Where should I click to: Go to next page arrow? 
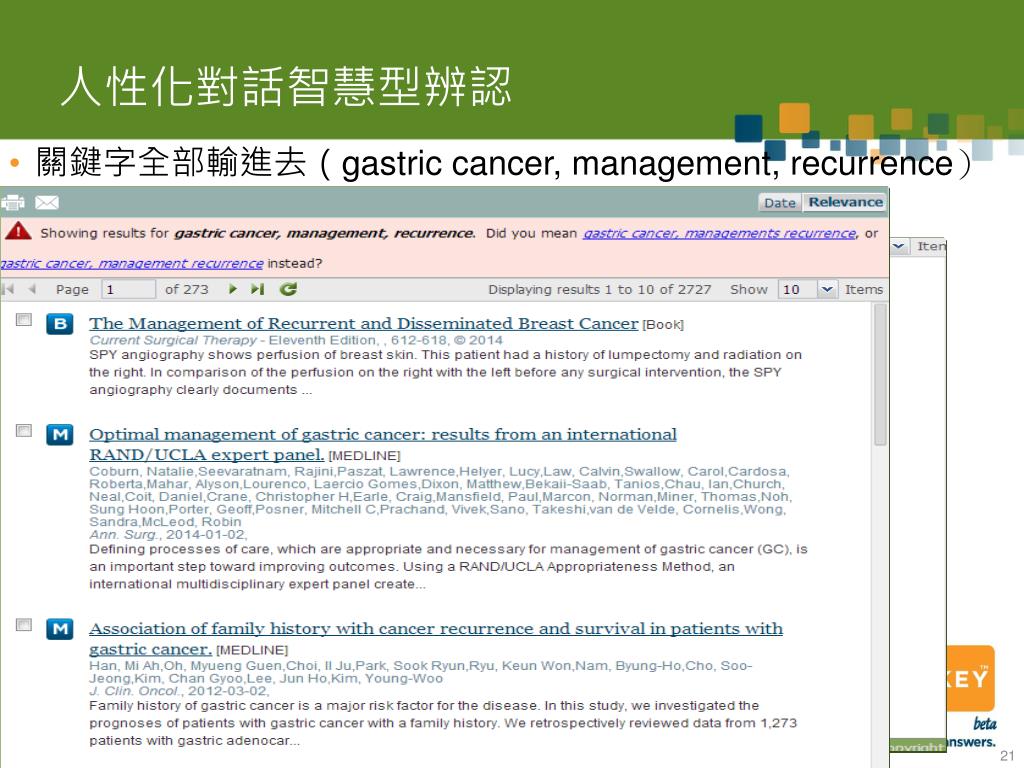point(232,289)
